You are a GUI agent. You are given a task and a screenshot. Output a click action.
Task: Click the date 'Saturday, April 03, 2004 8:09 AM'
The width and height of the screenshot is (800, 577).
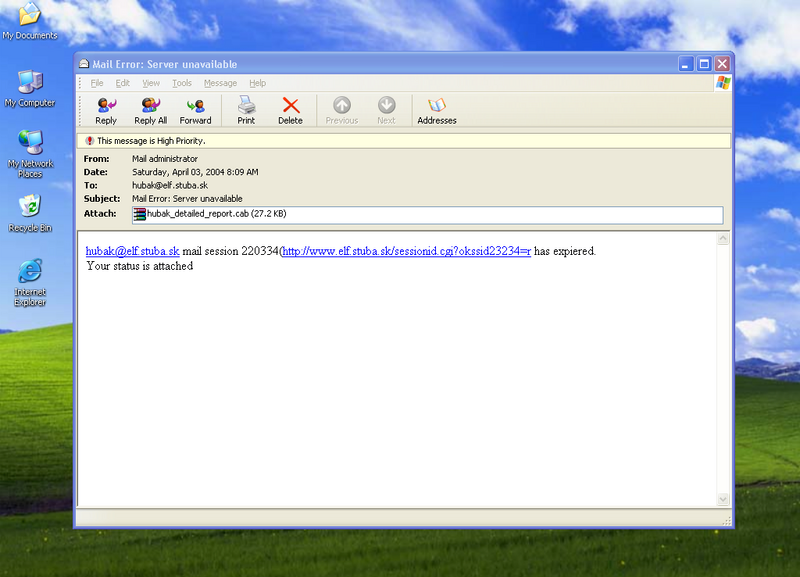195,172
